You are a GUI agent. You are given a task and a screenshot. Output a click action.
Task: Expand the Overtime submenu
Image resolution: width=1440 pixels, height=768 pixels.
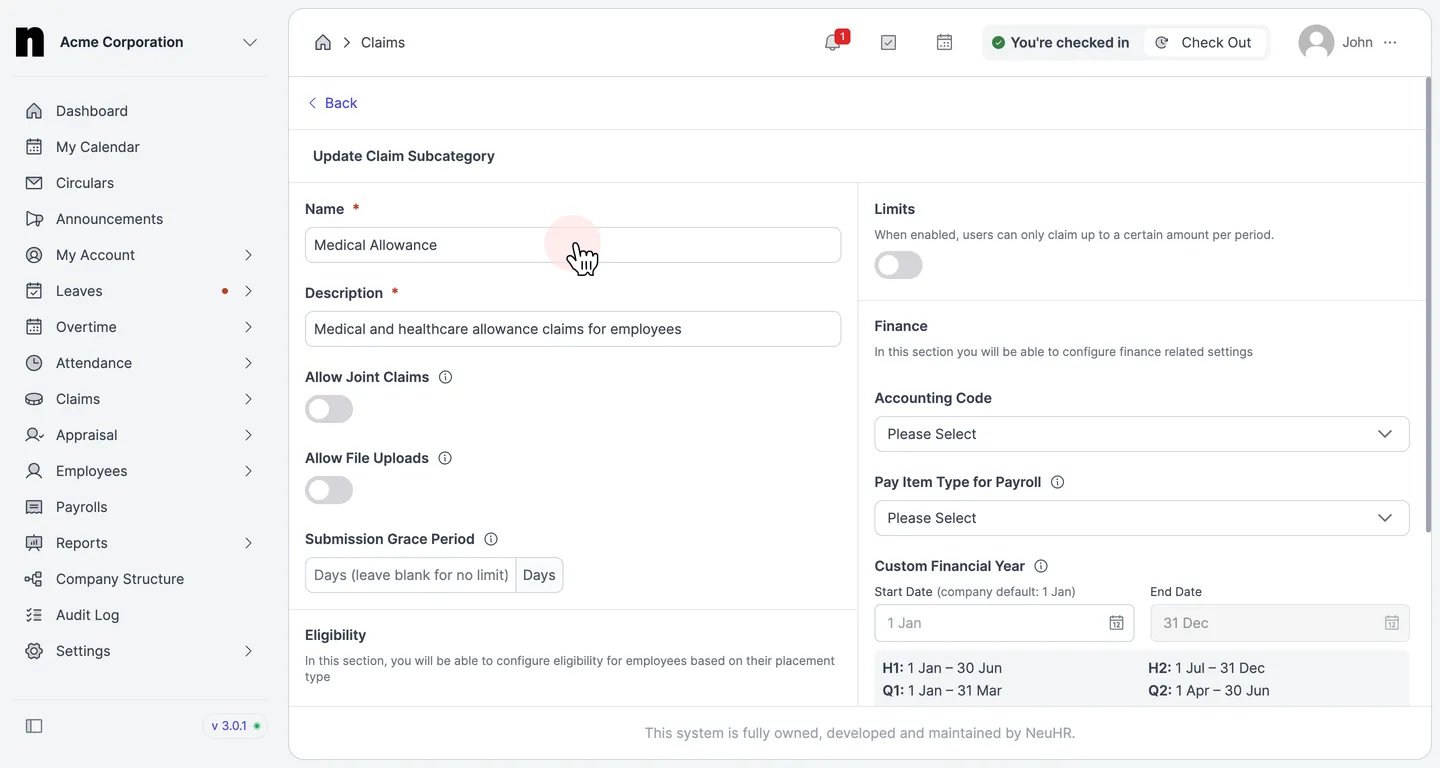(248, 327)
